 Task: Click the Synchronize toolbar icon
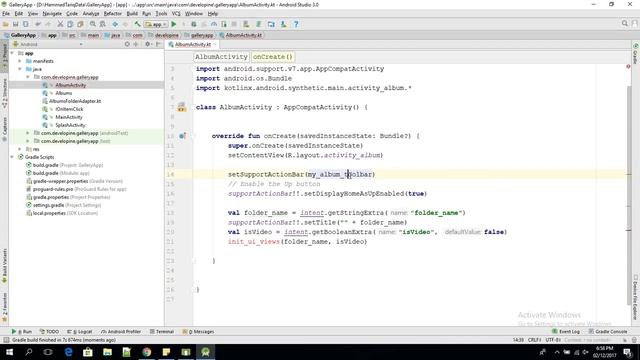25,24
